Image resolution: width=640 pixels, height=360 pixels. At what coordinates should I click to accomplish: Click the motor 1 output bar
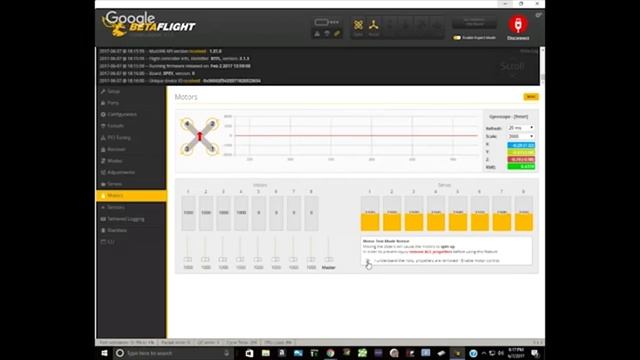(188, 213)
